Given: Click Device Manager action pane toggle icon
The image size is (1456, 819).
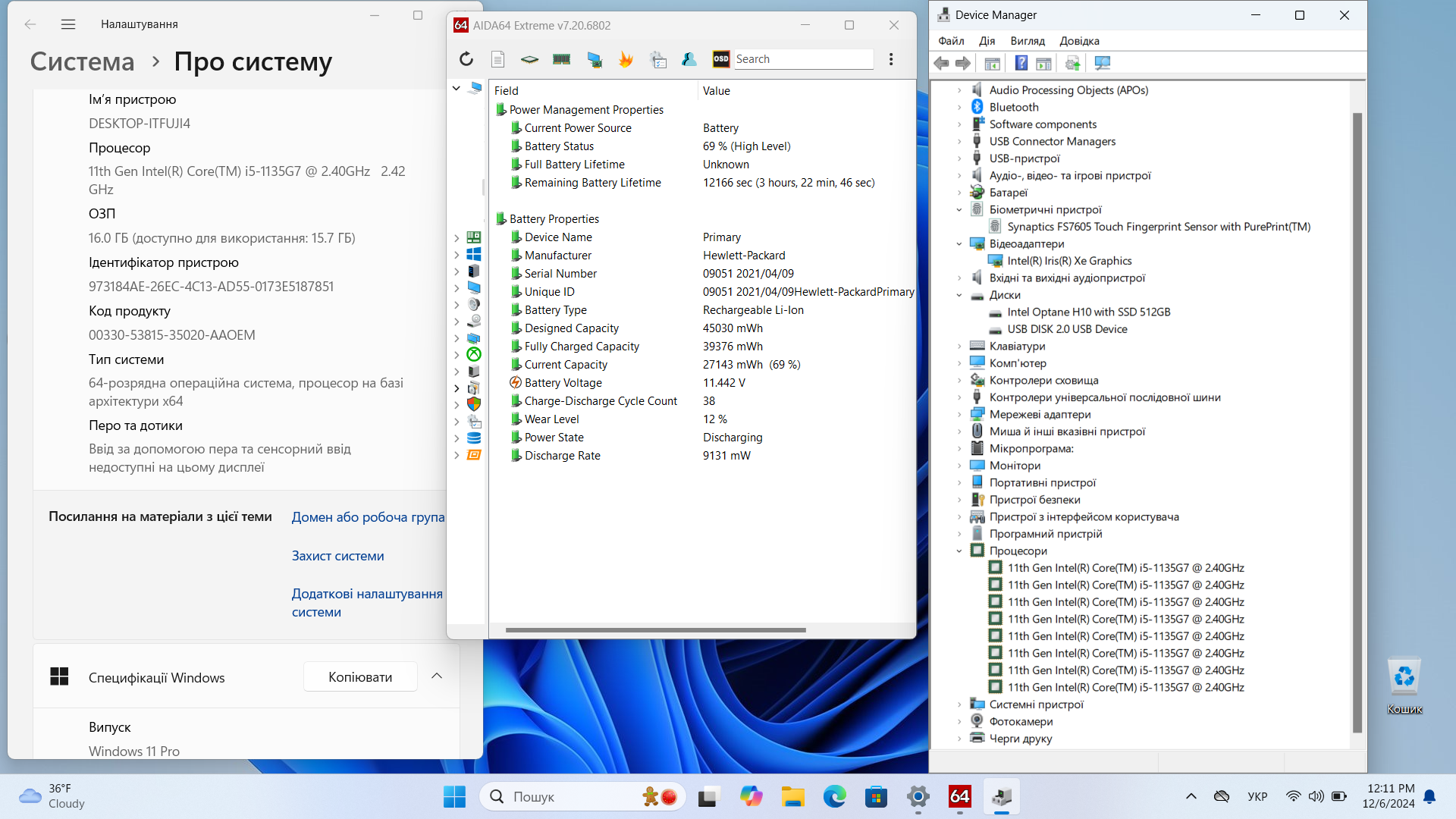Looking at the screenshot, I should click(x=1043, y=63).
